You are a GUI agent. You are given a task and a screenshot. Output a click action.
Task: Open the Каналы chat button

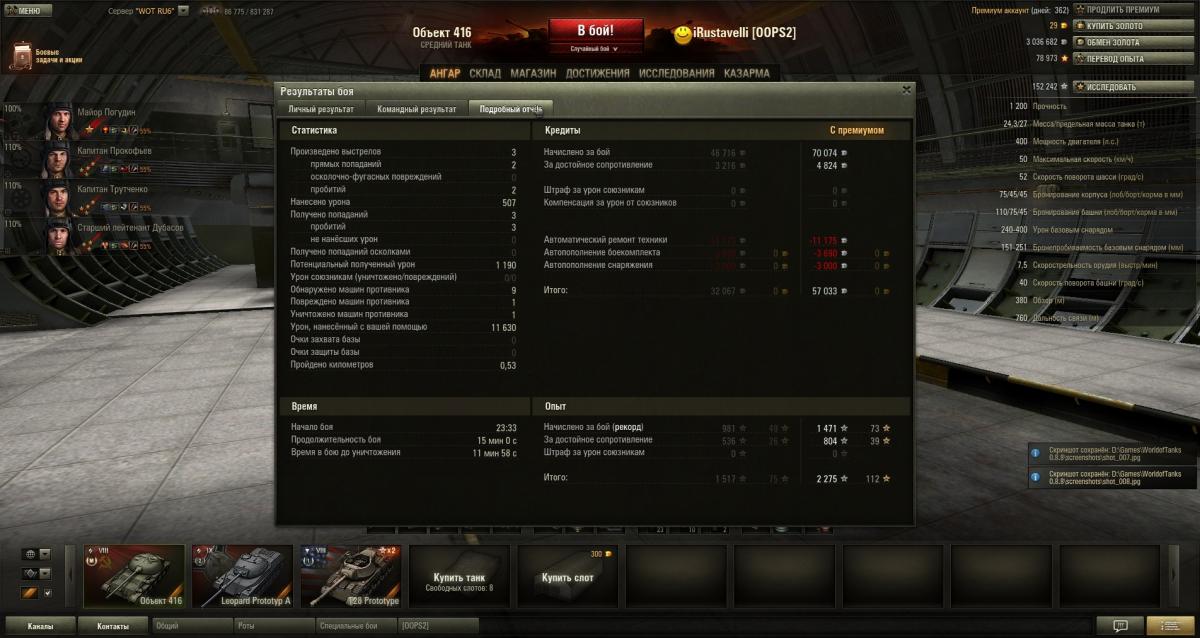pyautogui.click(x=40, y=626)
